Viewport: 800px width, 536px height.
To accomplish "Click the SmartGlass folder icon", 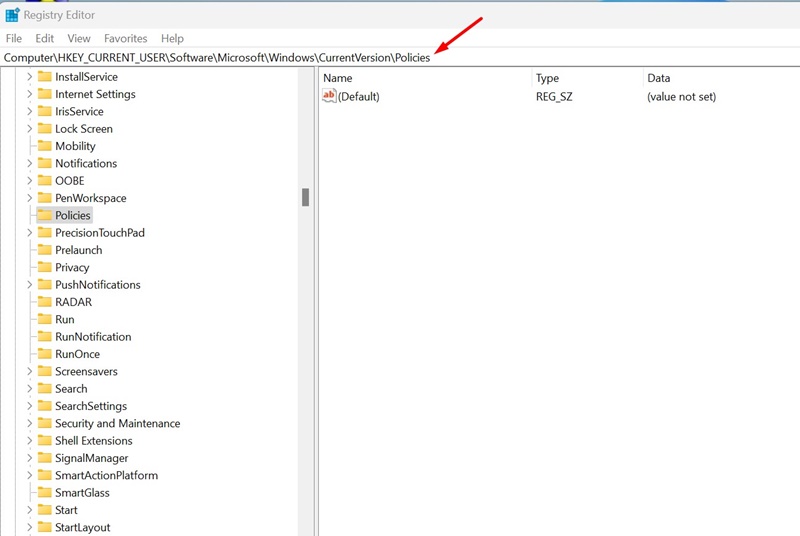I will [45, 493].
